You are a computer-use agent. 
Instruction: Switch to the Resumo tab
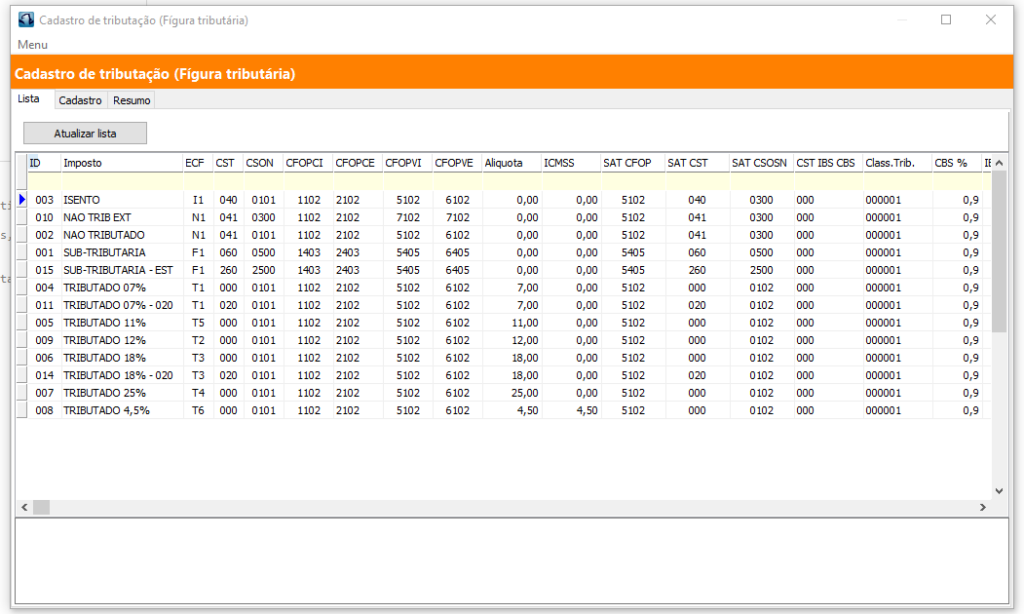pyautogui.click(x=131, y=100)
